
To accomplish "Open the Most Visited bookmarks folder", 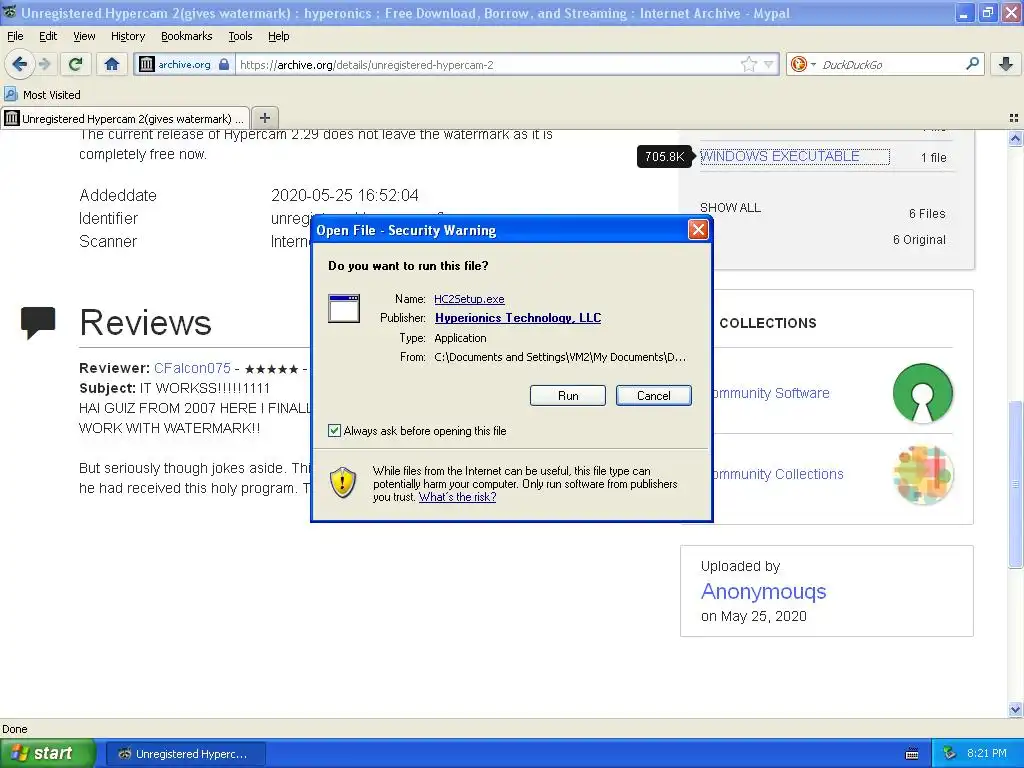I will [43, 95].
